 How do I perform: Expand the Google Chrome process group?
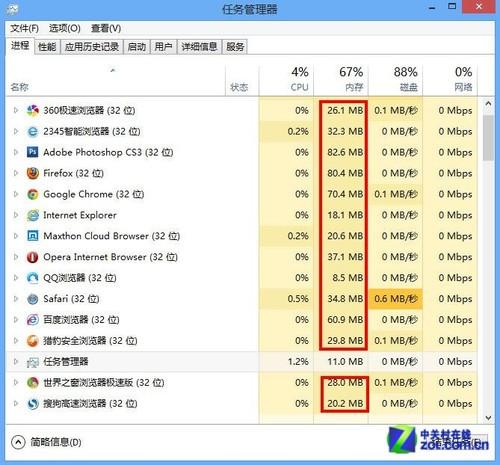[16, 194]
